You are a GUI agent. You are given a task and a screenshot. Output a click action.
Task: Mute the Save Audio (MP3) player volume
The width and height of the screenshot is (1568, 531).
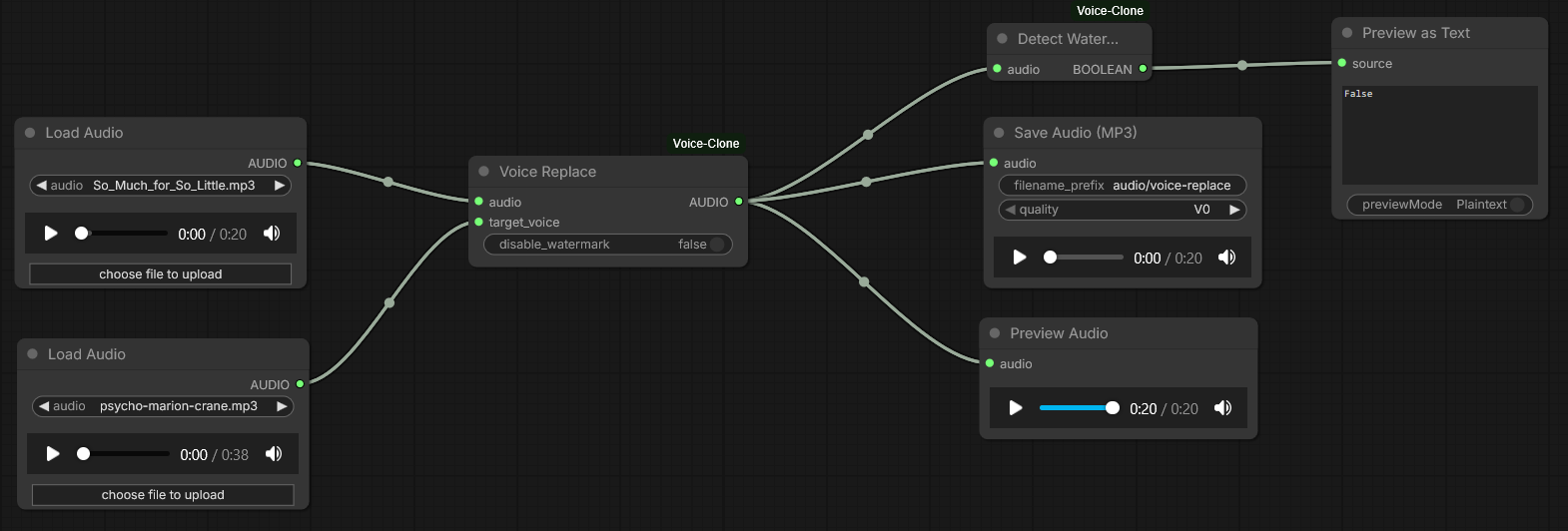[1227, 258]
